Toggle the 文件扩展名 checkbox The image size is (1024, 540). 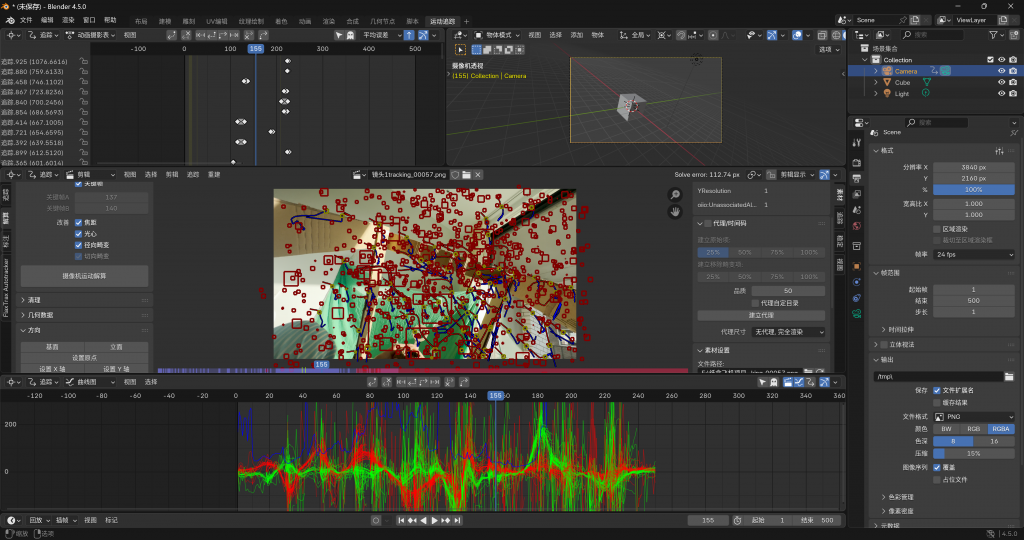pyautogui.click(x=937, y=390)
